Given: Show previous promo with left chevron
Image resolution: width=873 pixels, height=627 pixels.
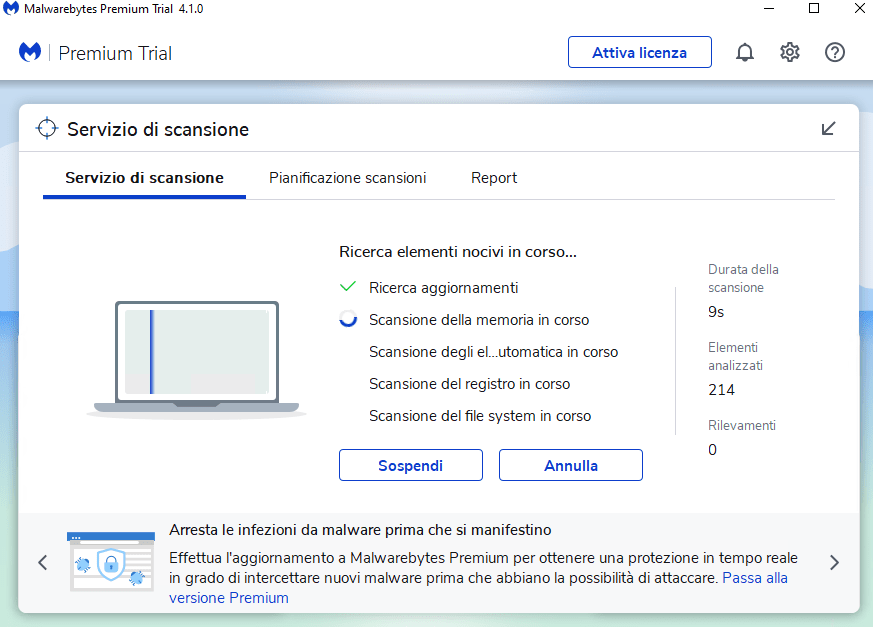Looking at the screenshot, I should click(43, 562).
